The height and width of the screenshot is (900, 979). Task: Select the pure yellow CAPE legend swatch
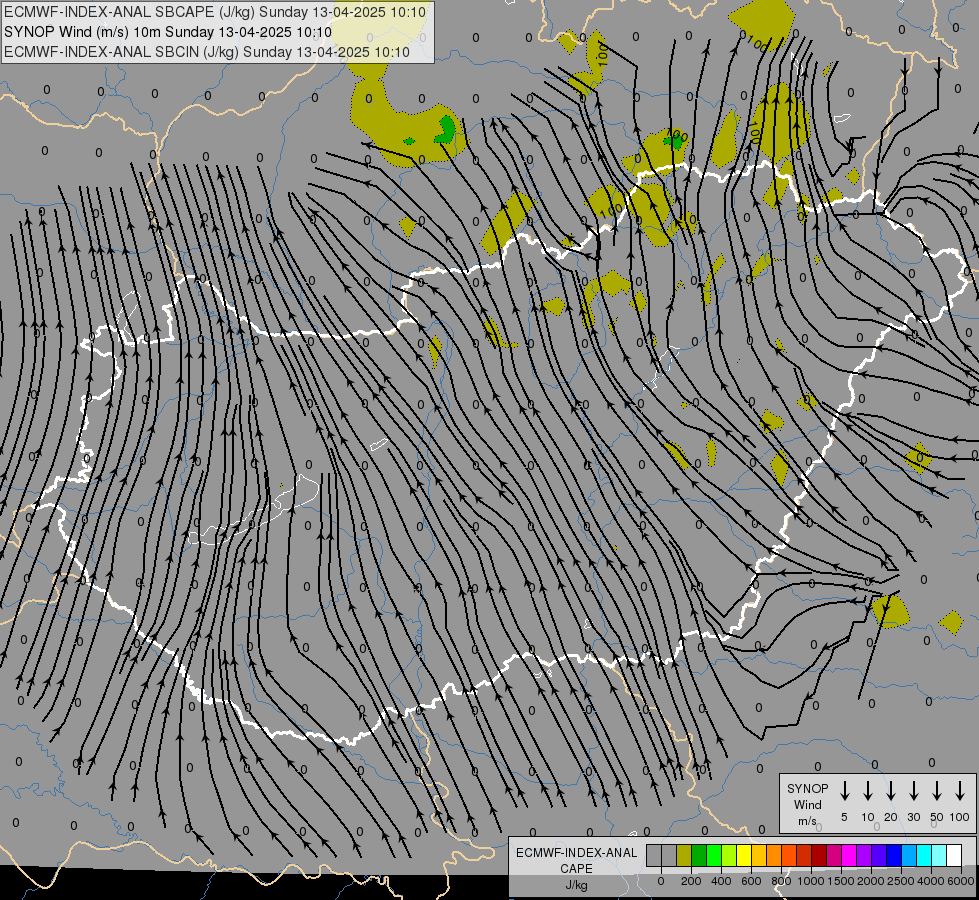coord(744,855)
